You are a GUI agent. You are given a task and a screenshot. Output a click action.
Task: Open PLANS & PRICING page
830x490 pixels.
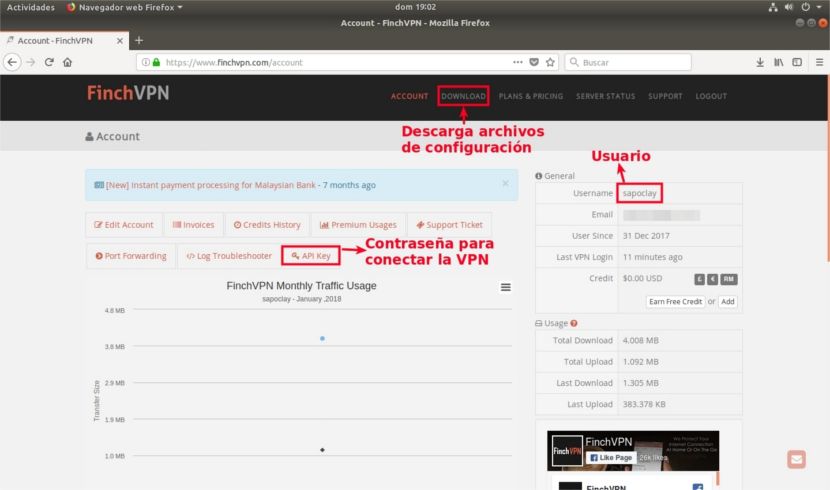click(x=531, y=96)
